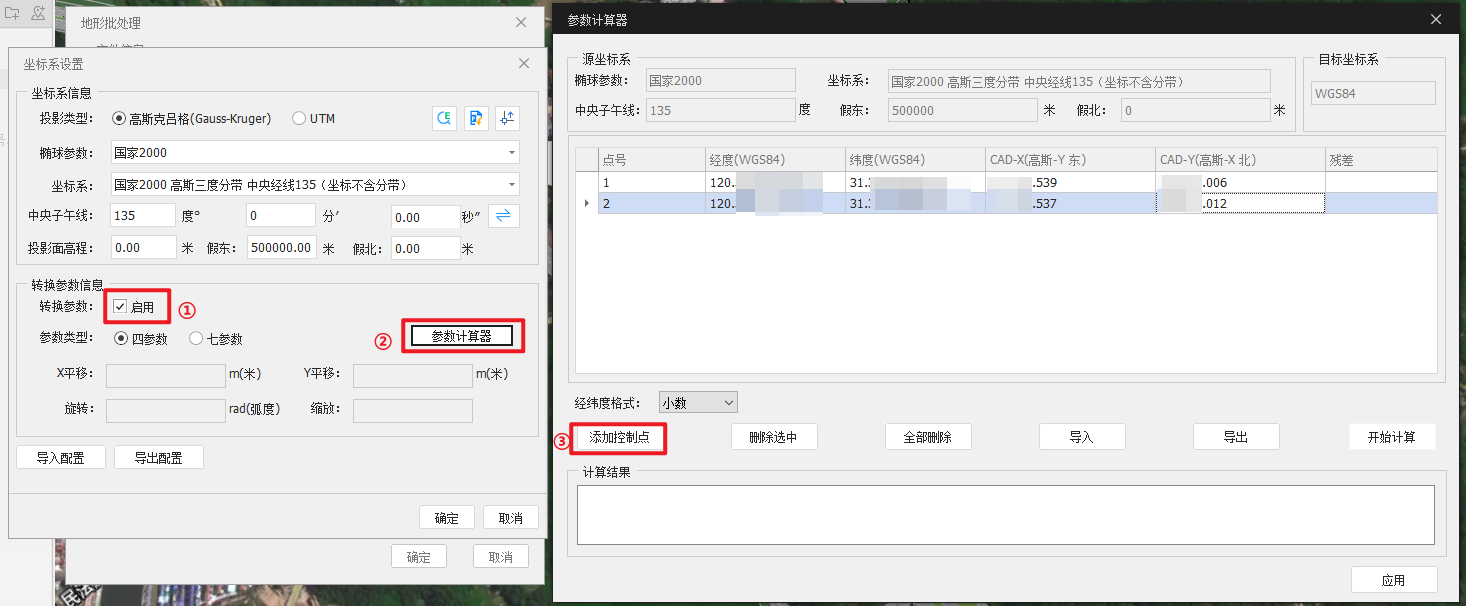Click the 中央子午线 degrees input field
This screenshot has width=1466, height=606.
pyautogui.click(x=143, y=216)
